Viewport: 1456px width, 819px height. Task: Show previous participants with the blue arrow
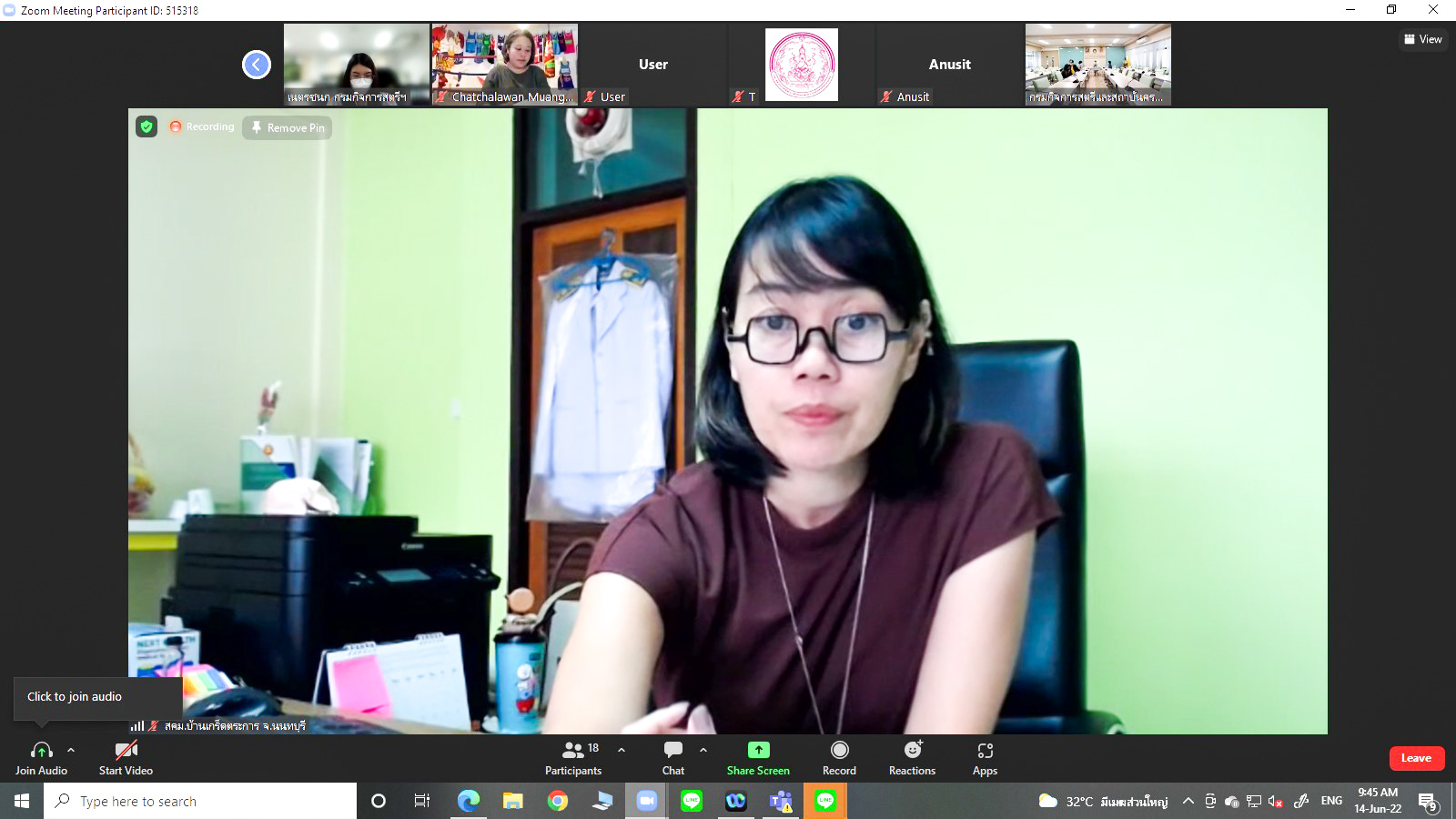coord(257,65)
